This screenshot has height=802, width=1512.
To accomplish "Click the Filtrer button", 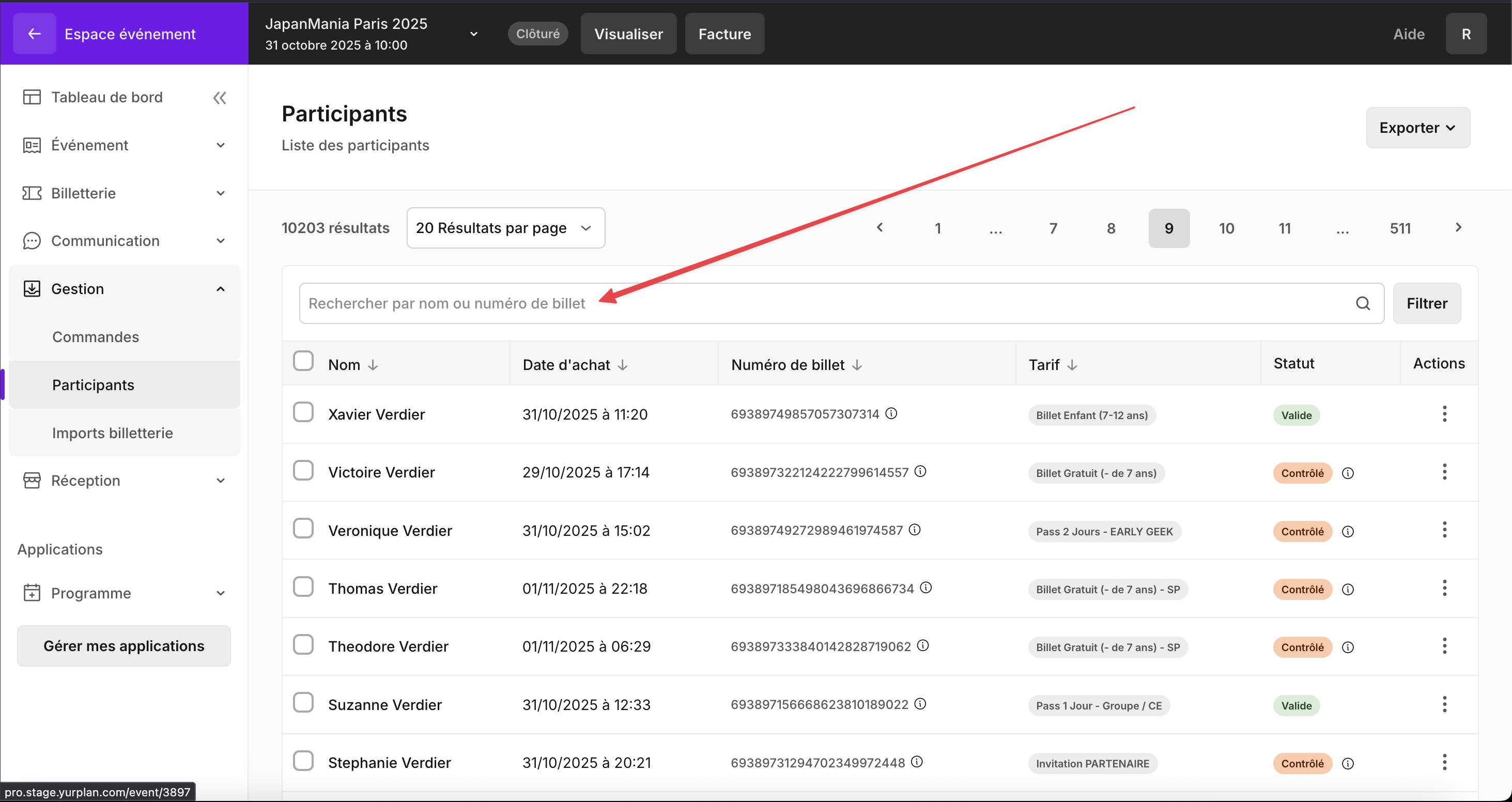I will pos(1426,303).
